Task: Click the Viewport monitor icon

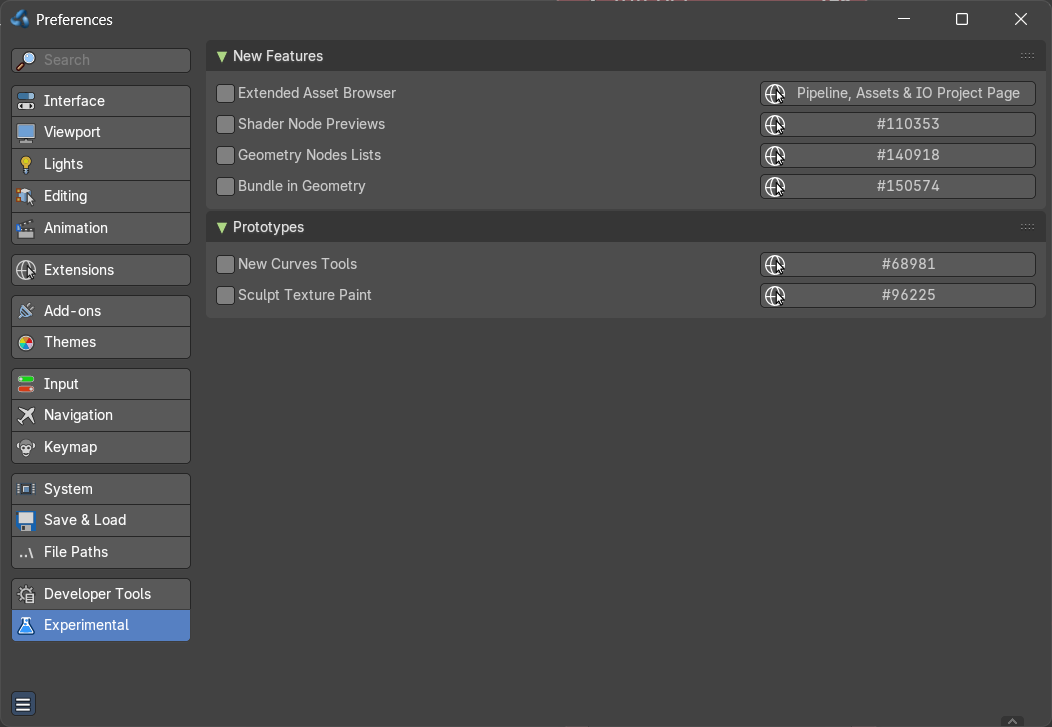Action: 26,133
